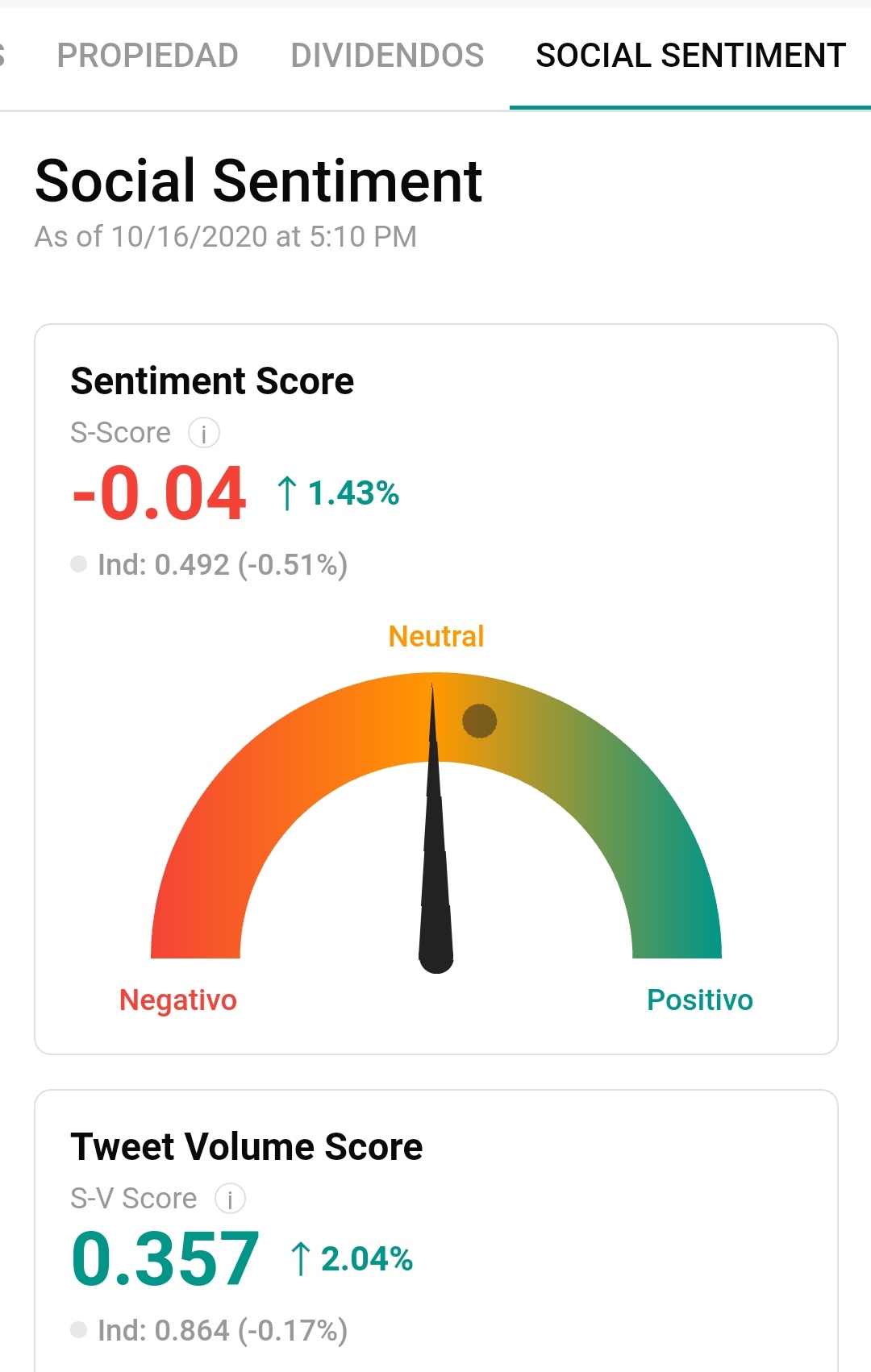
Task: Tap the grey dot before Ind: 0.492
Action: coord(79,564)
